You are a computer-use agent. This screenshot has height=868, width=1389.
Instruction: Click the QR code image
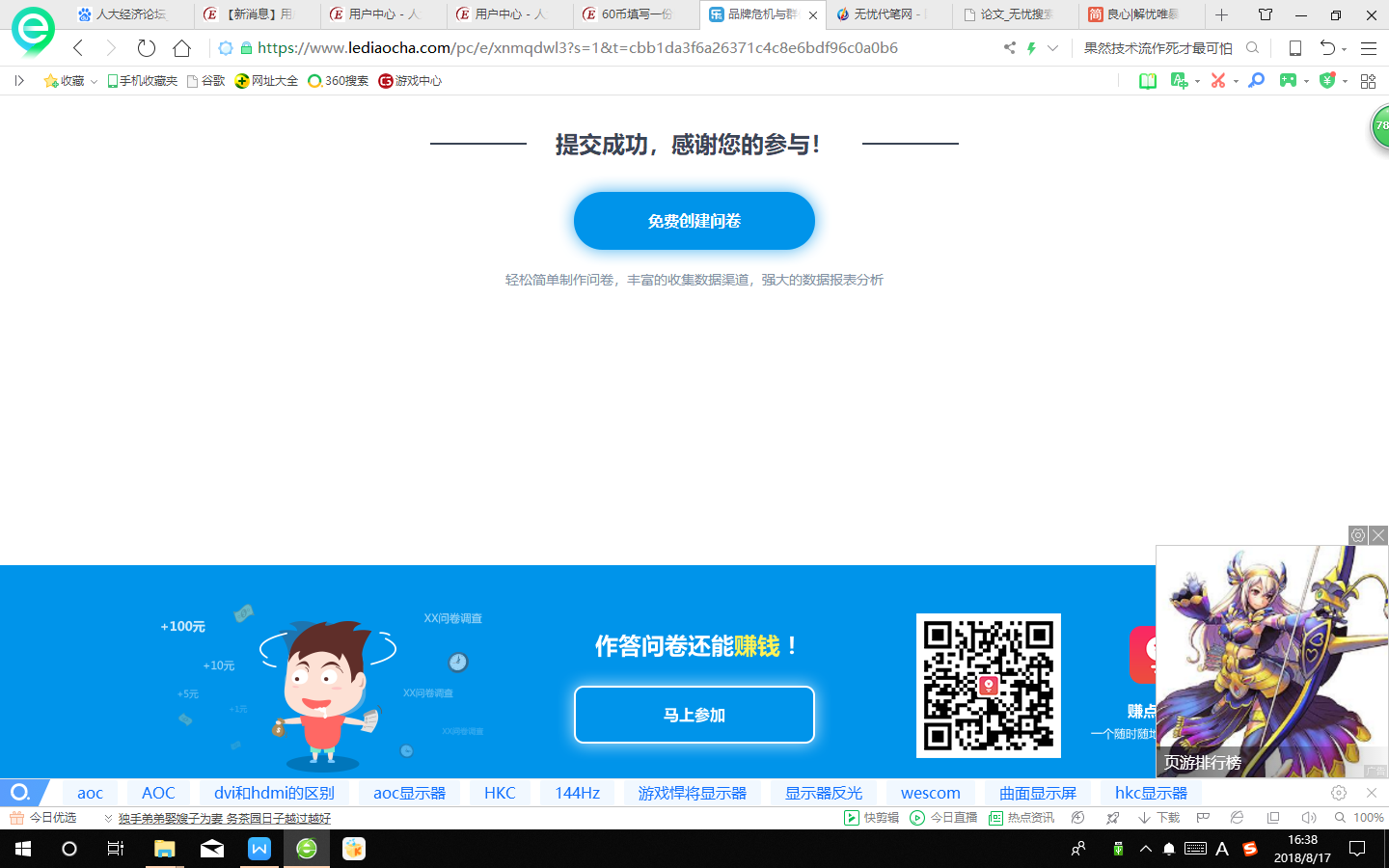[989, 686]
